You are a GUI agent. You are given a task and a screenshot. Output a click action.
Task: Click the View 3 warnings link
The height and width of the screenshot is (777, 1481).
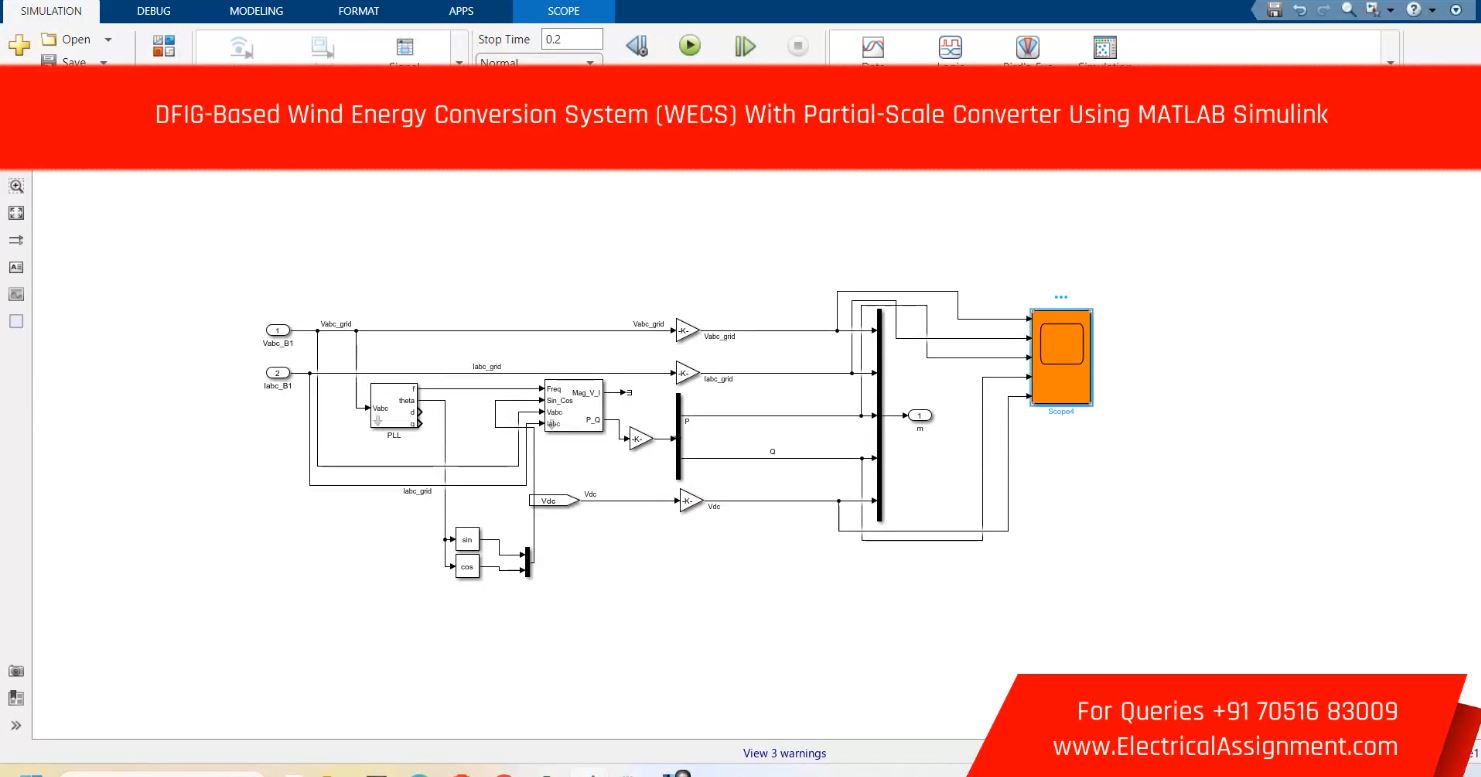point(784,753)
